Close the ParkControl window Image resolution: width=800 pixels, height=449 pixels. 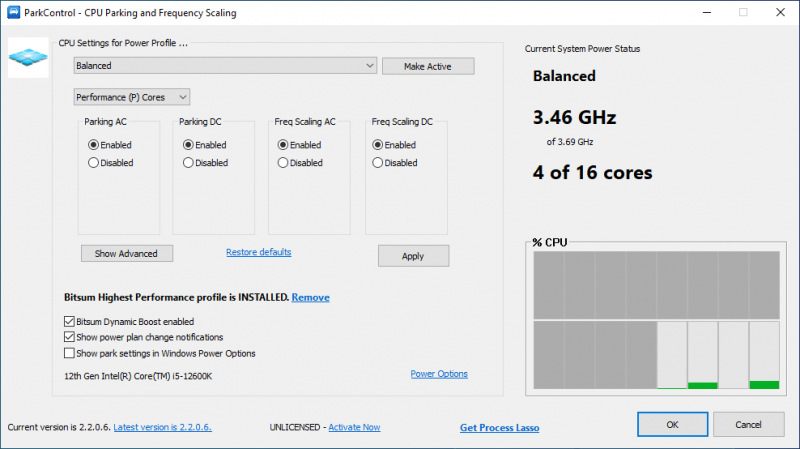780,12
